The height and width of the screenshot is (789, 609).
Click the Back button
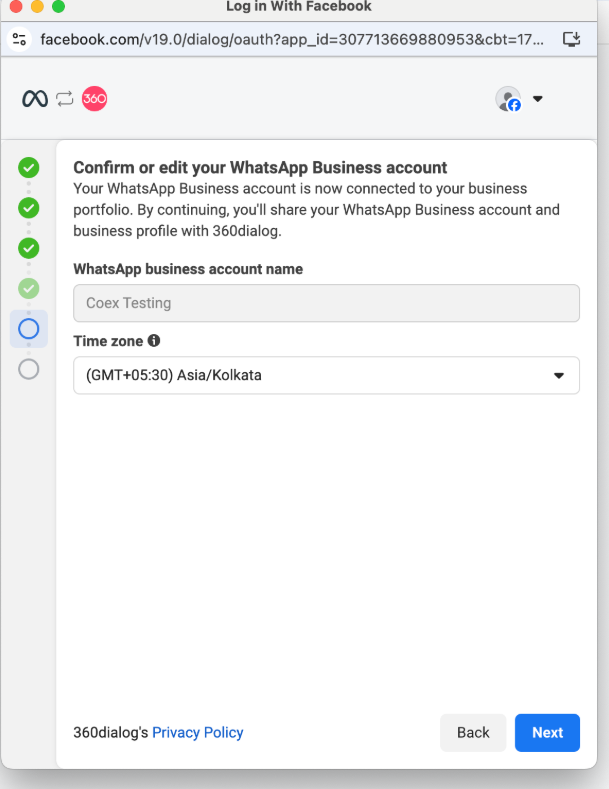[x=473, y=733]
